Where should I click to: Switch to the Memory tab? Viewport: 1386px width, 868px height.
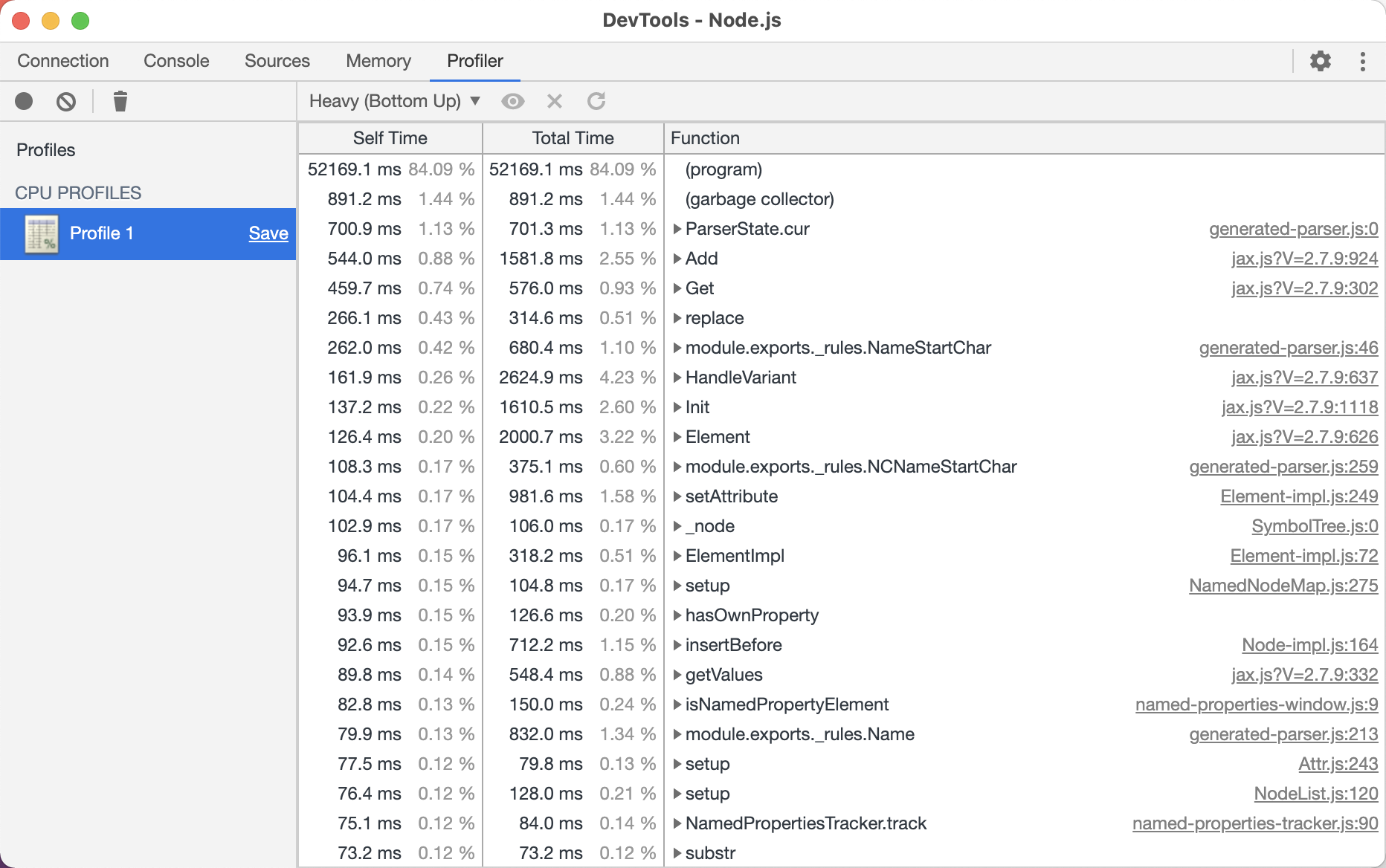click(378, 61)
